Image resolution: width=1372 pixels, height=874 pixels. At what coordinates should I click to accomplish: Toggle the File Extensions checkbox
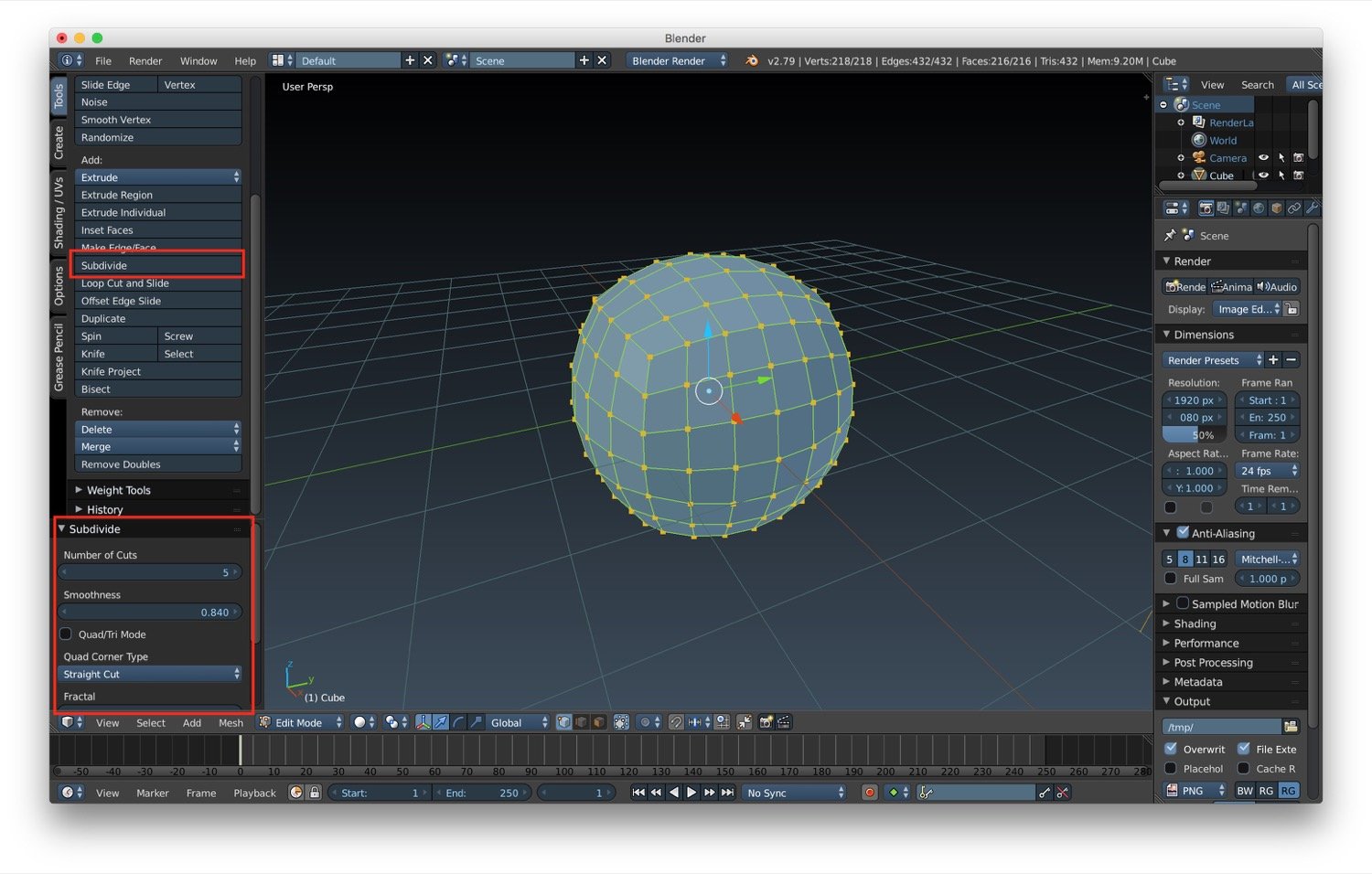click(x=1244, y=748)
